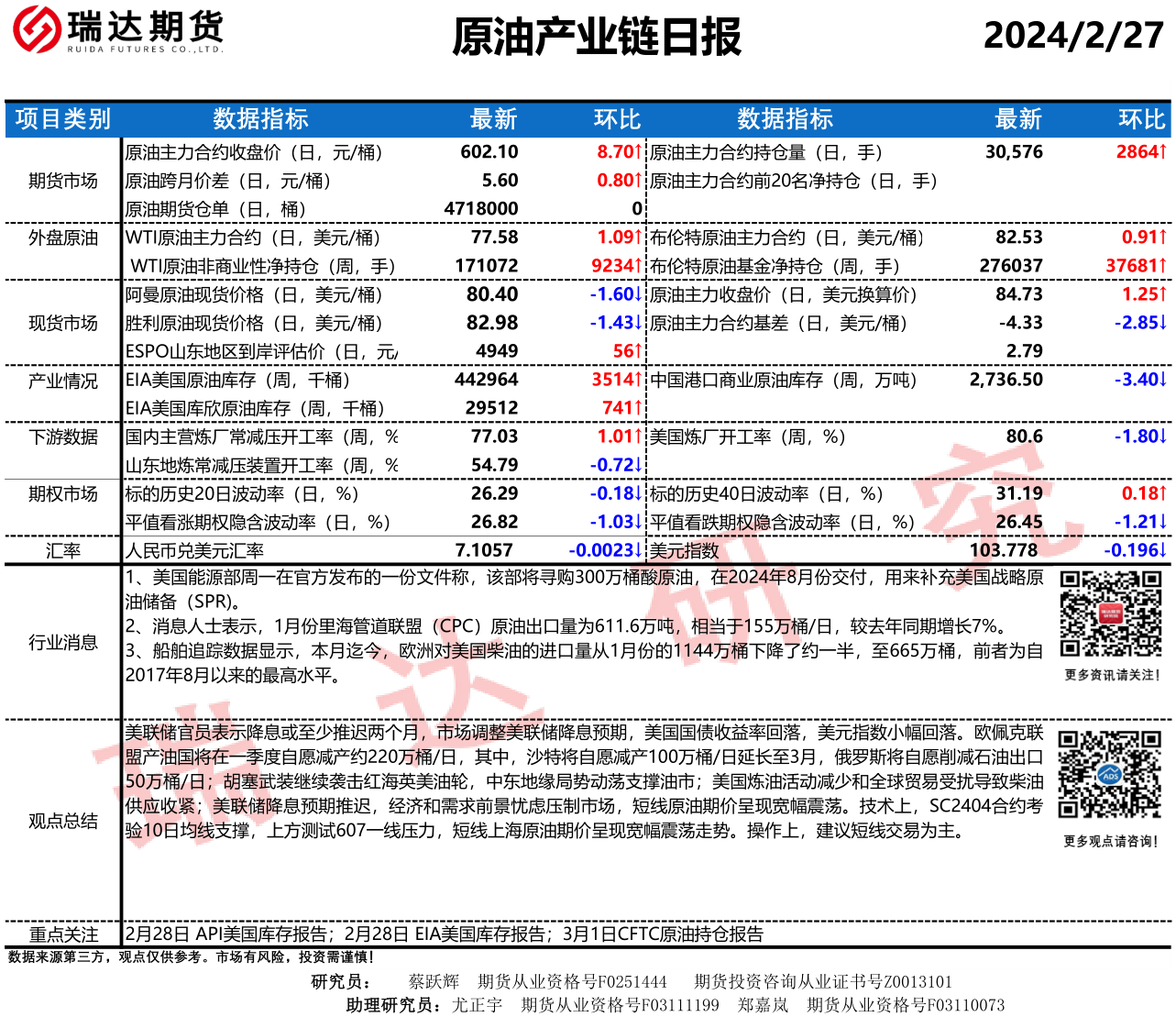Select the 项目类别 column header

pyautogui.click(x=62, y=119)
